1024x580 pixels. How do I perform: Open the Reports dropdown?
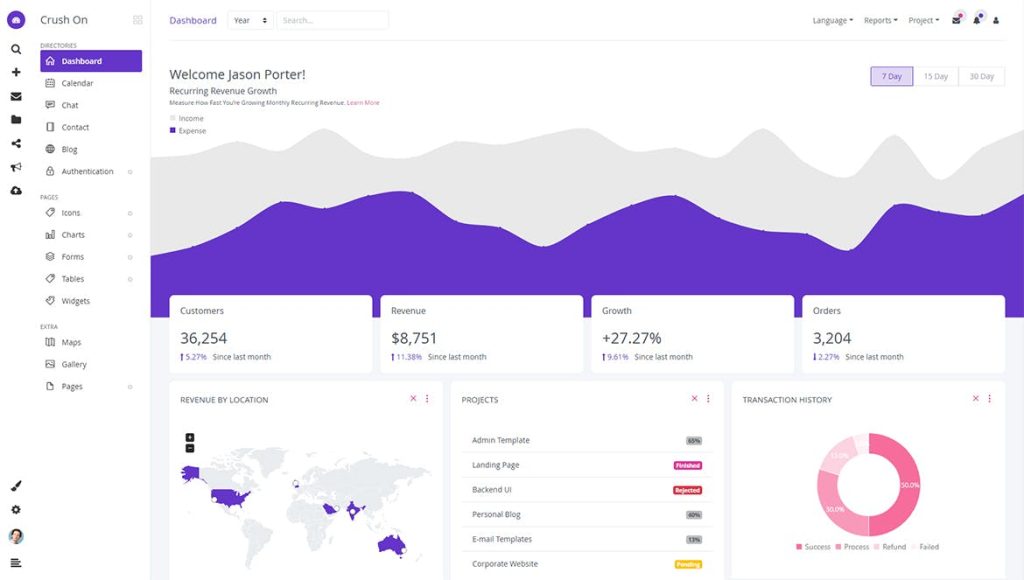[880, 19]
